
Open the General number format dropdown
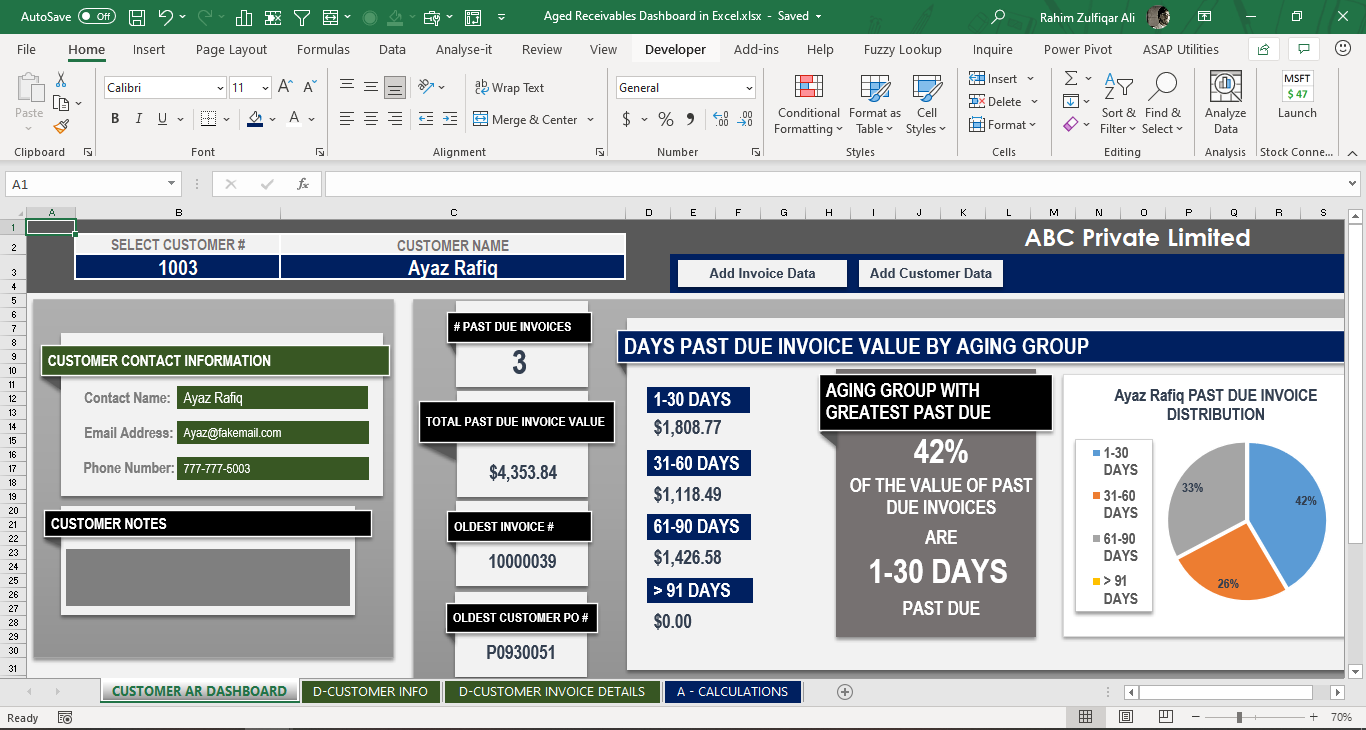[749, 88]
